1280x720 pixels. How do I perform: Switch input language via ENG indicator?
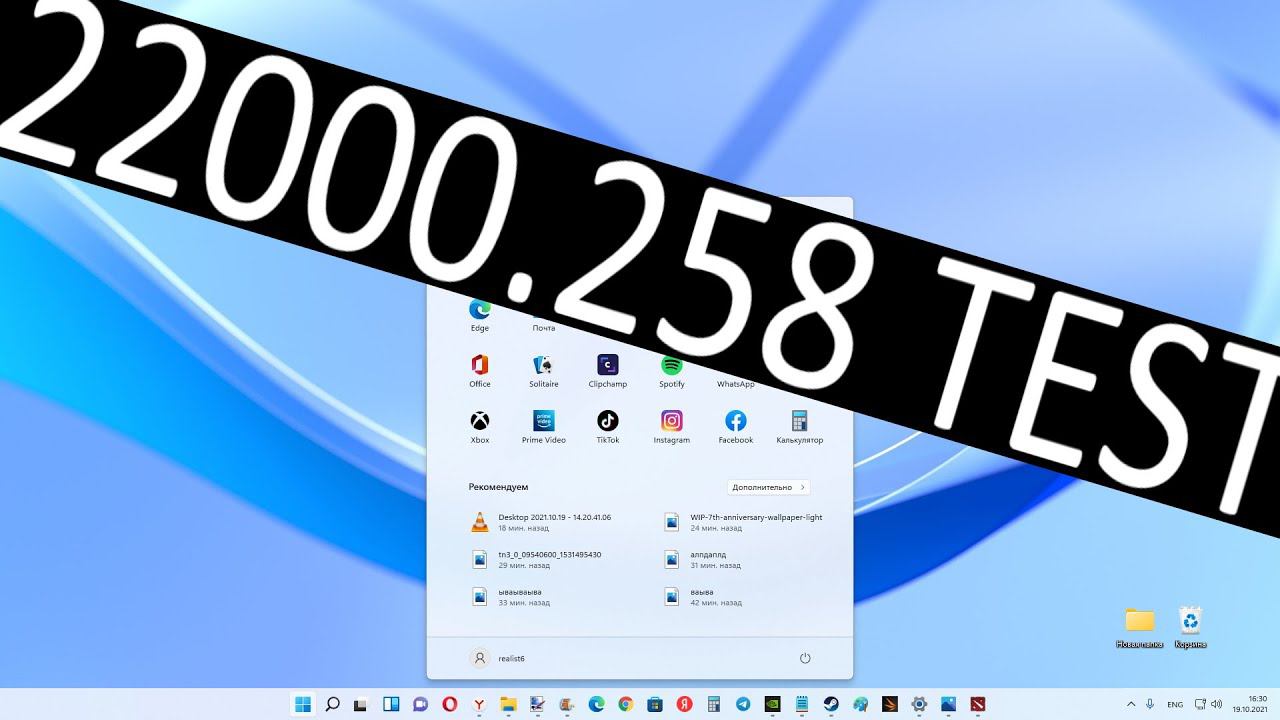tap(1175, 704)
